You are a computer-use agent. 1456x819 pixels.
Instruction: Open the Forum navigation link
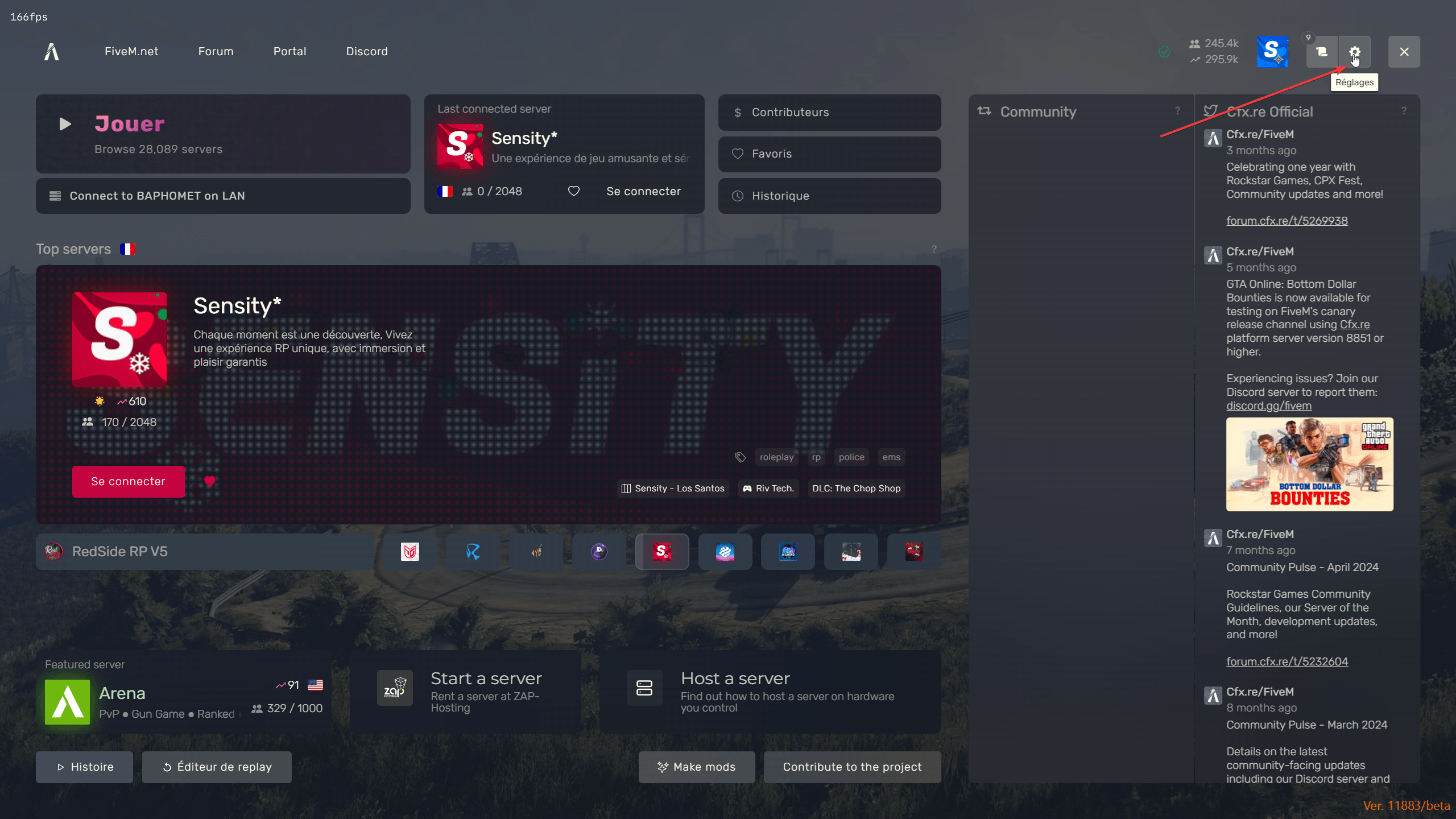click(x=216, y=51)
